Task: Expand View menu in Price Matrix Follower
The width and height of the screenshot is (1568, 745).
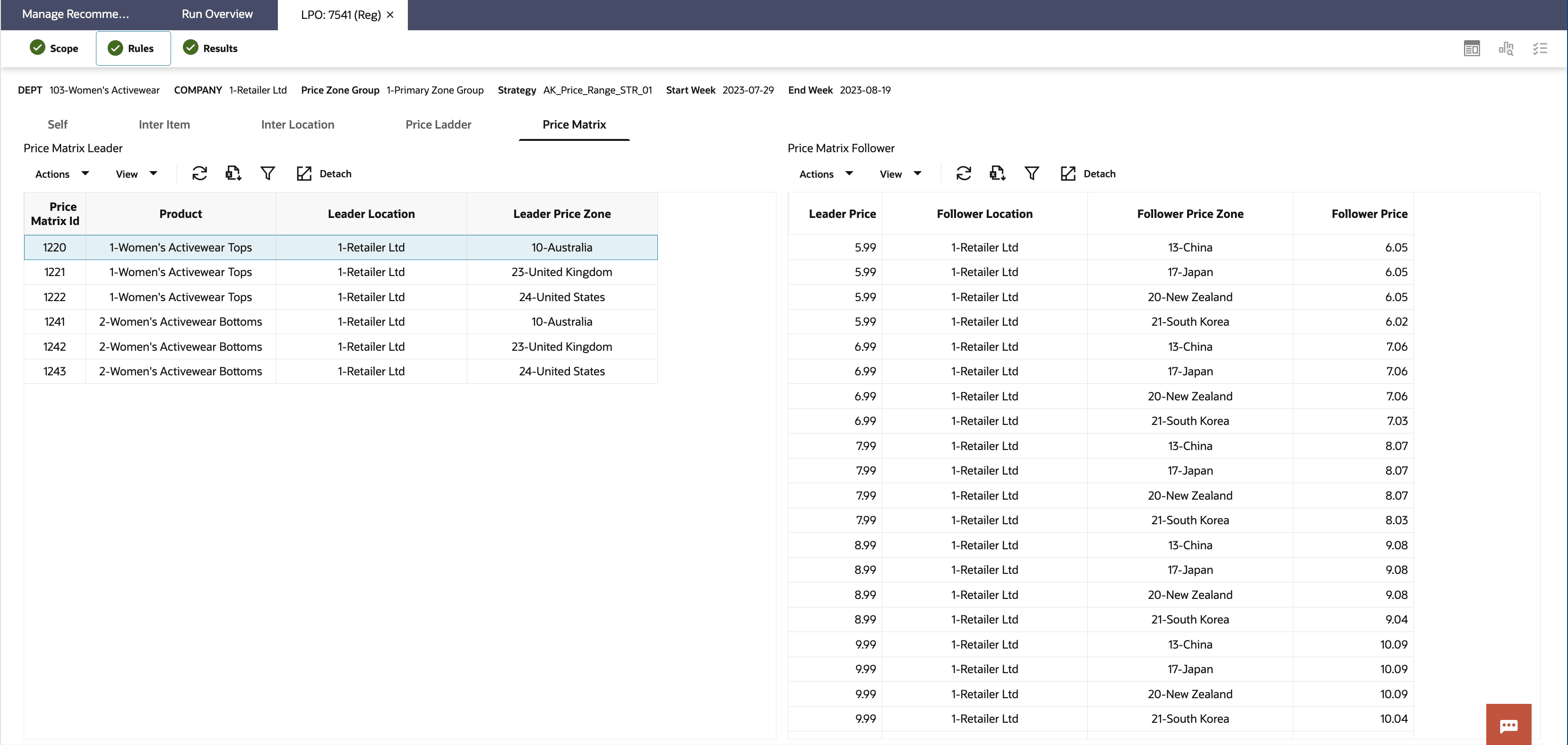Action: [x=900, y=174]
